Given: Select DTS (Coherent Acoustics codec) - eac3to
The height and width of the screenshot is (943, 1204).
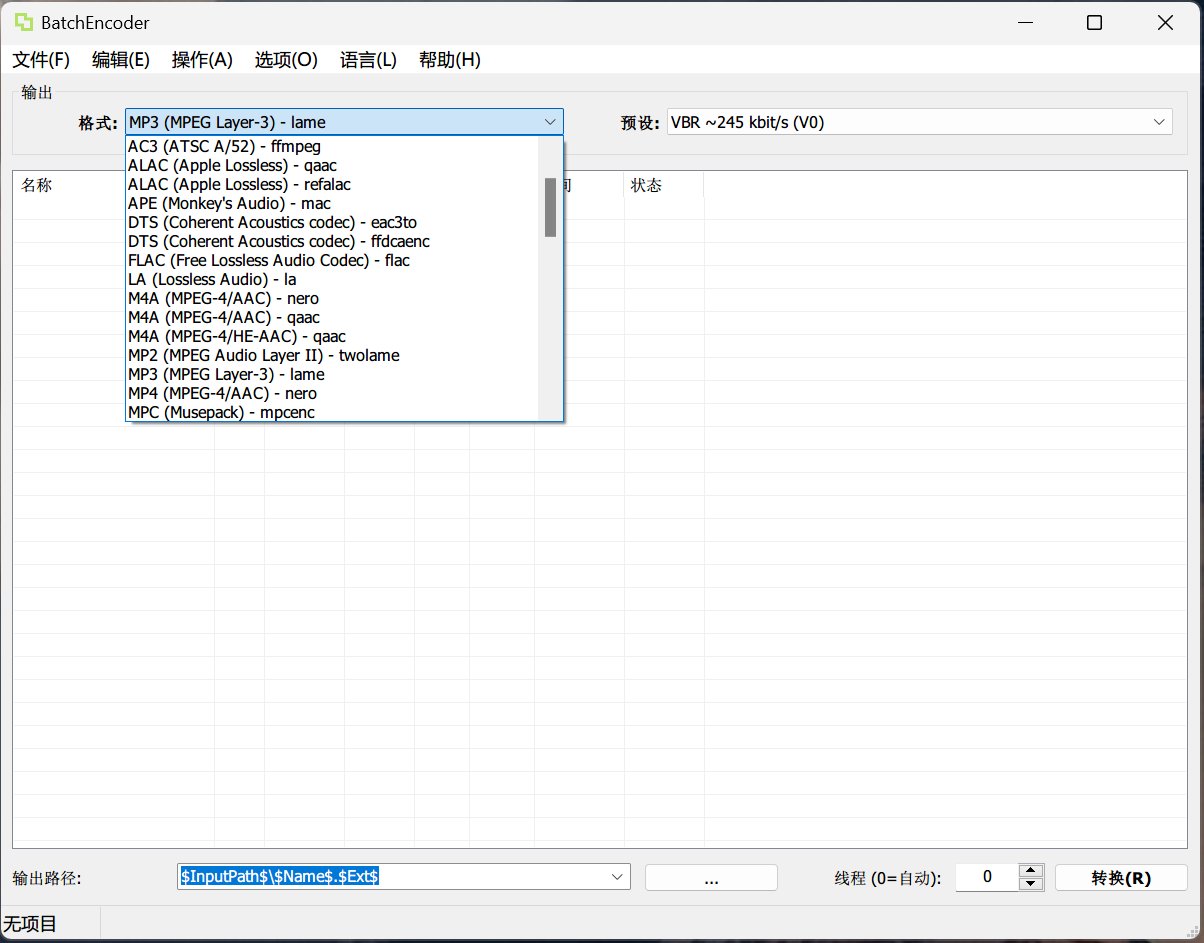Looking at the screenshot, I should (332, 223).
